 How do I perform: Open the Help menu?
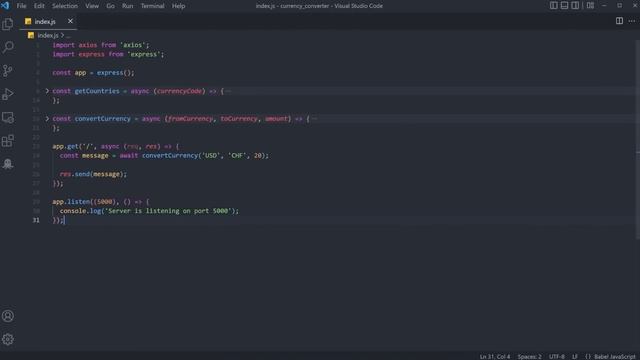(178, 6)
